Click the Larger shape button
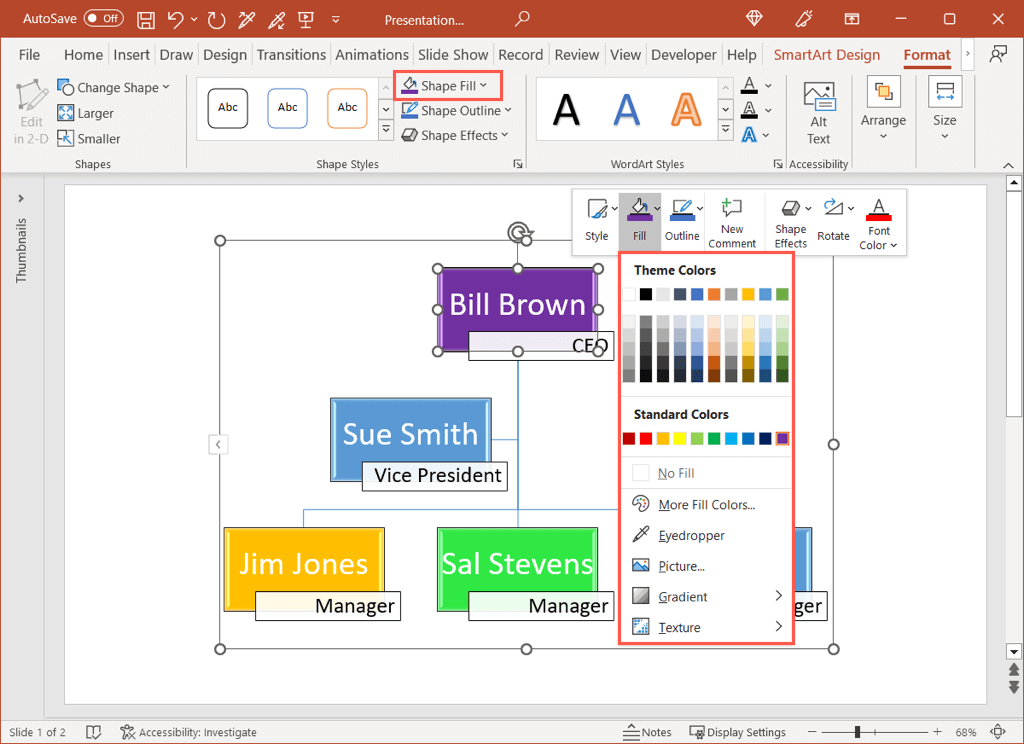This screenshot has height=744, width=1024. pyautogui.click(x=85, y=113)
